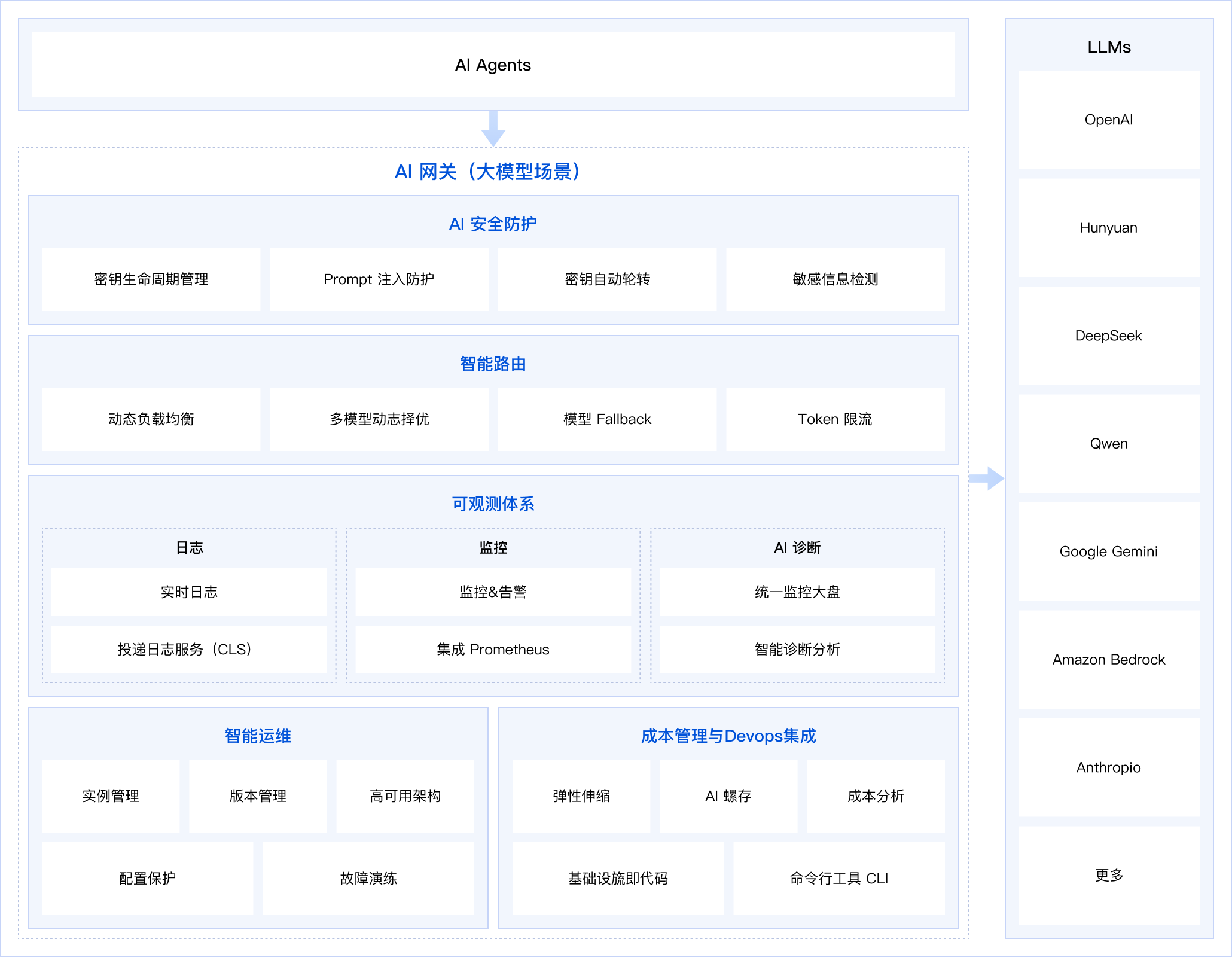
Task: Click the 高可用架构 box
Action: point(405,796)
